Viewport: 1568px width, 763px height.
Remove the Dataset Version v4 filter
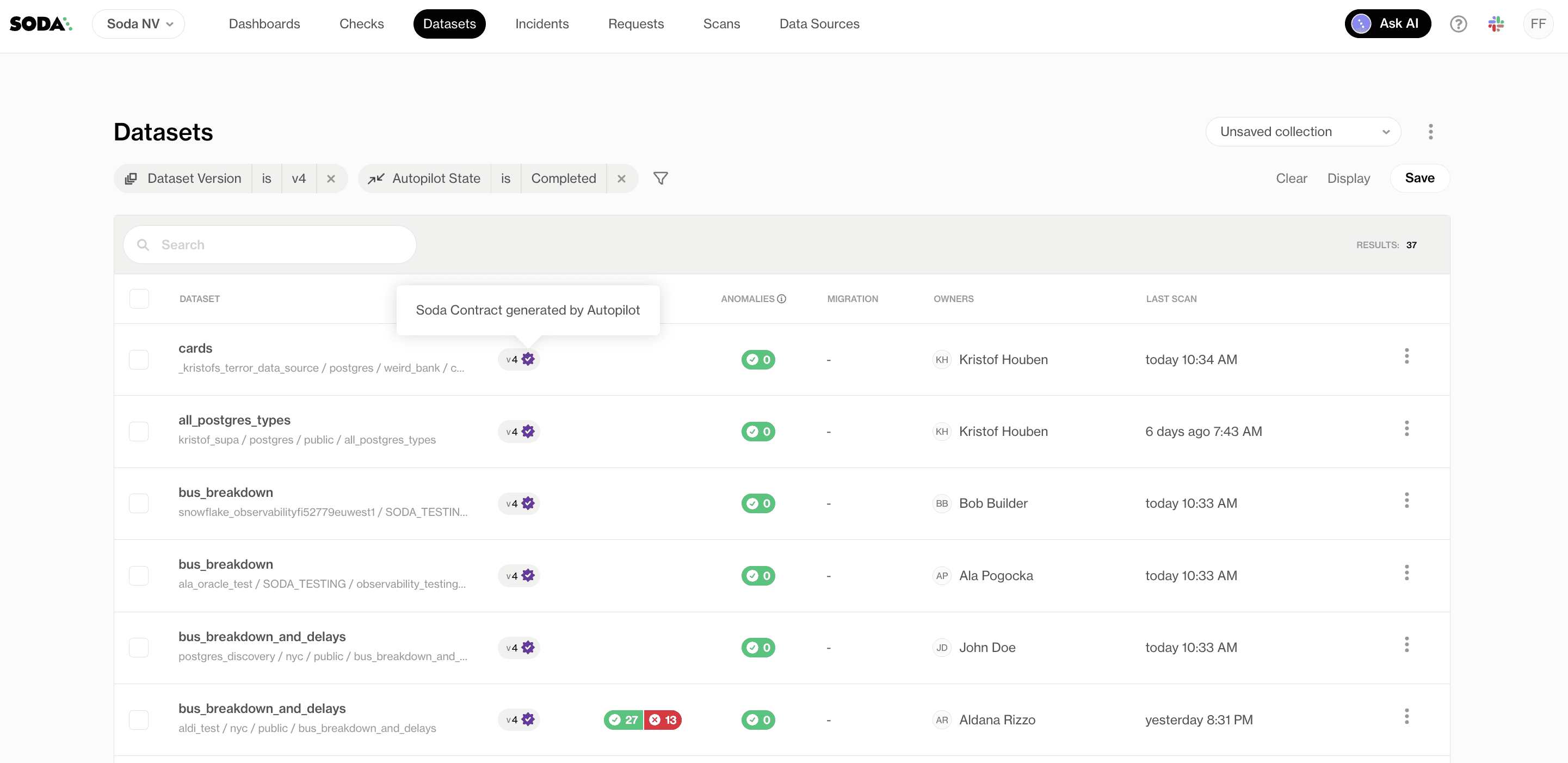[331, 179]
